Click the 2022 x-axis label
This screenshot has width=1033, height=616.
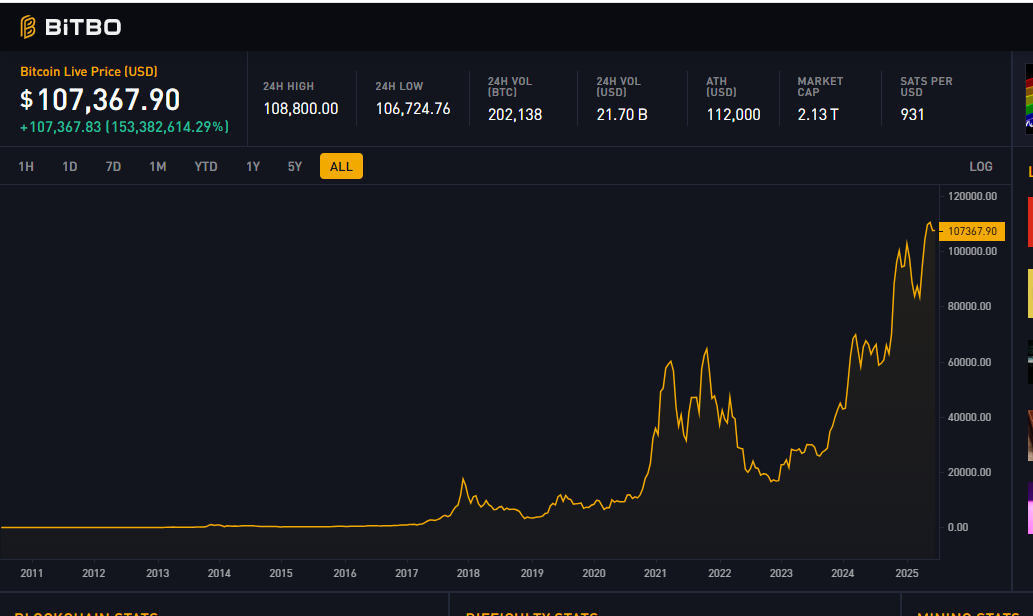click(x=719, y=573)
